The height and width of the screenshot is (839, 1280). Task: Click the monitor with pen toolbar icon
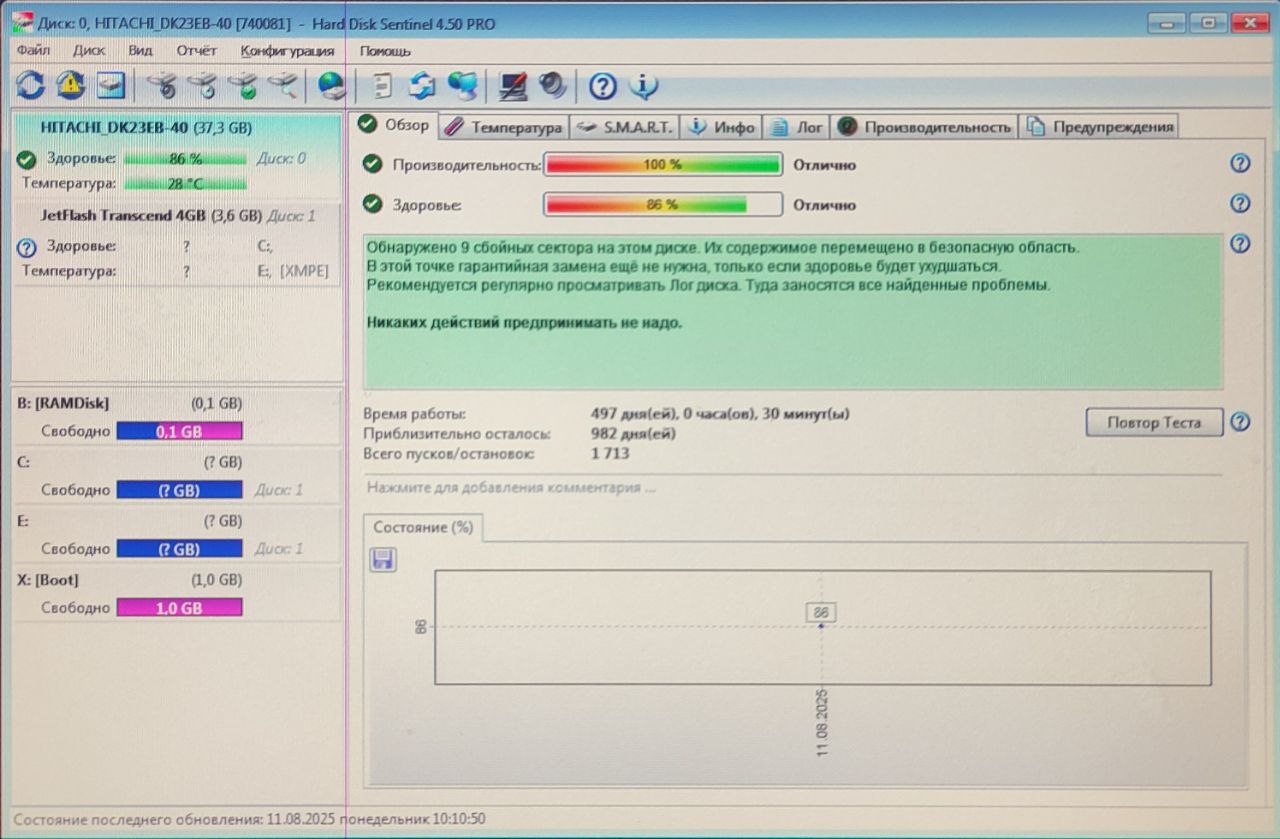[513, 86]
